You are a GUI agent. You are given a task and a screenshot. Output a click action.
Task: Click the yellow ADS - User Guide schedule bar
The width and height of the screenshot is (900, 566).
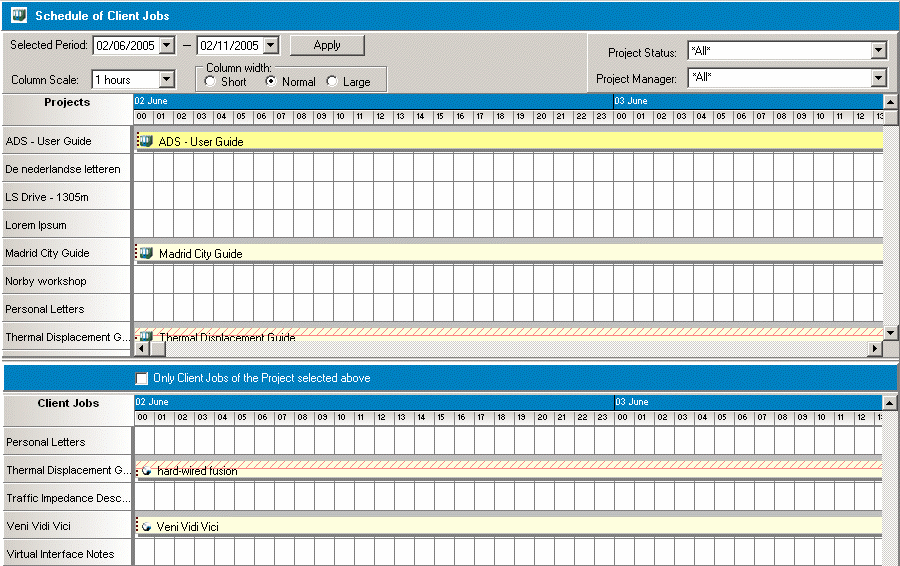pyautogui.click(x=509, y=141)
